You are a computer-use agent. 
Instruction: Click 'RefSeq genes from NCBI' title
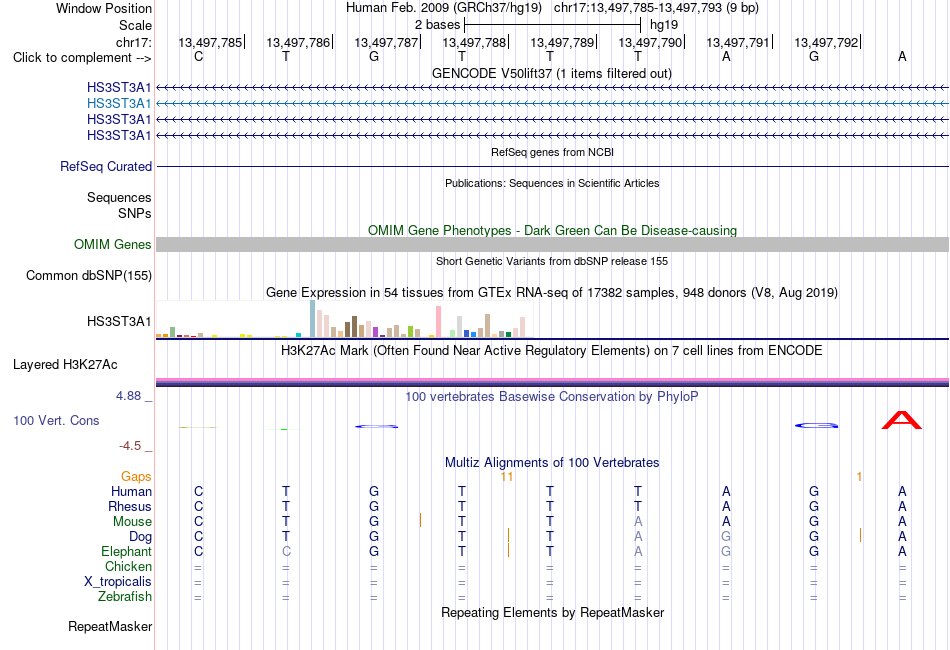[x=552, y=152]
